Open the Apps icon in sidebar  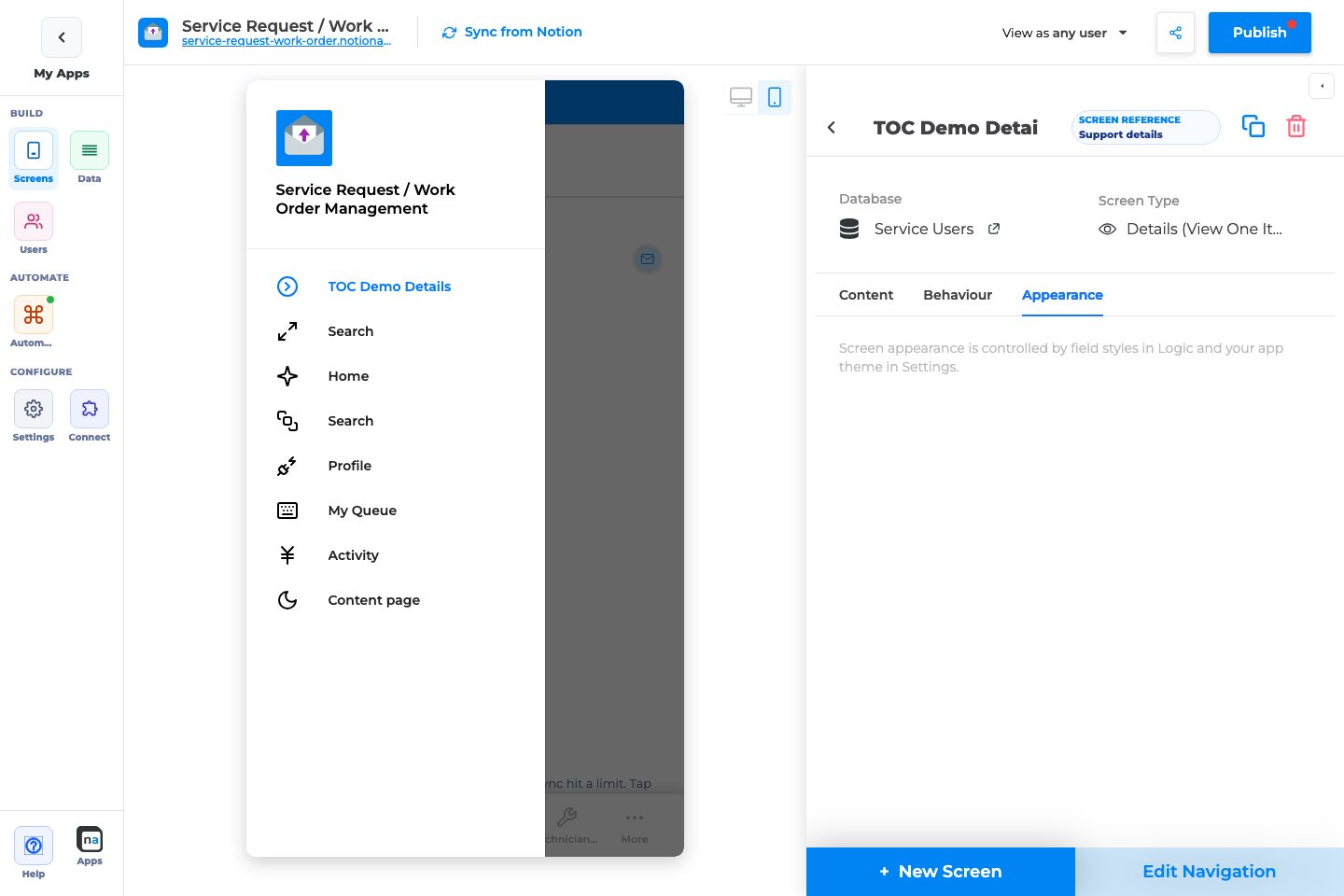pos(90,847)
